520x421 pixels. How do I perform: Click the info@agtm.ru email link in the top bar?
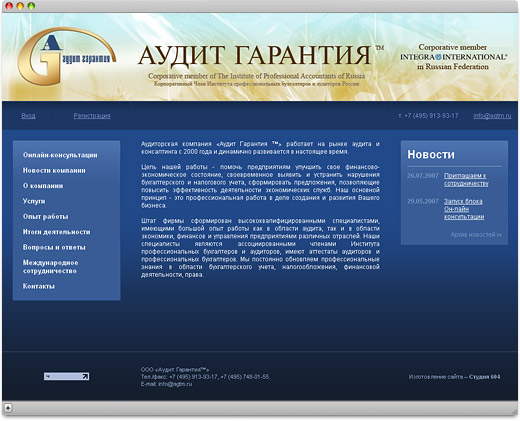(x=492, y=116)
